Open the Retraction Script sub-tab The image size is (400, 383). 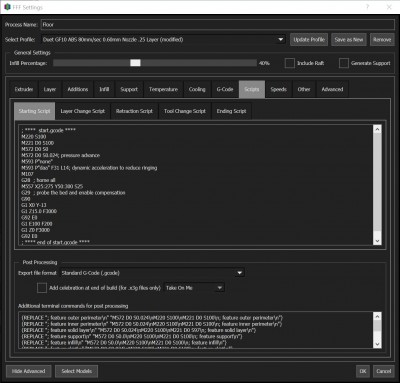(x=134, y=111)
